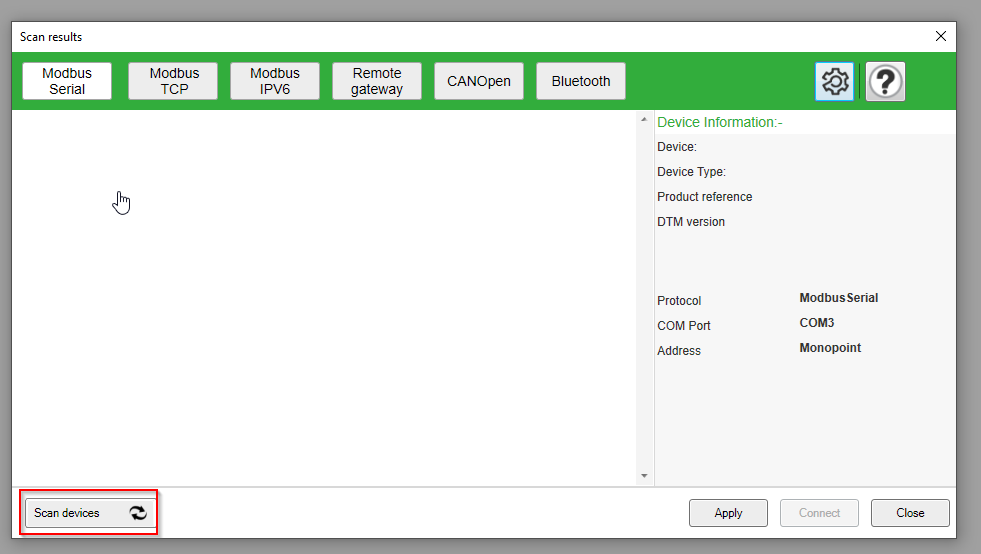This screenshot has width=981, height=554.
Task: Switch to the Modbus TCP tab
Action: tap(173, 81)
